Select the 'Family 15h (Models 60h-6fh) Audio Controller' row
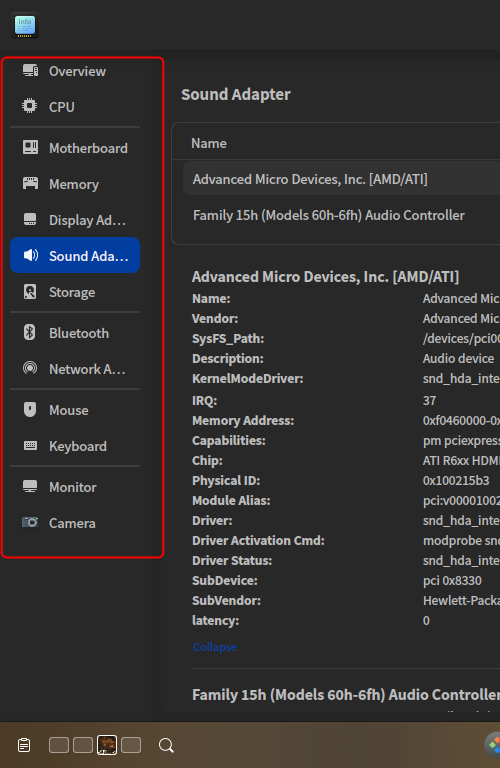The image size is (500, 768). (x=341, y=216)
